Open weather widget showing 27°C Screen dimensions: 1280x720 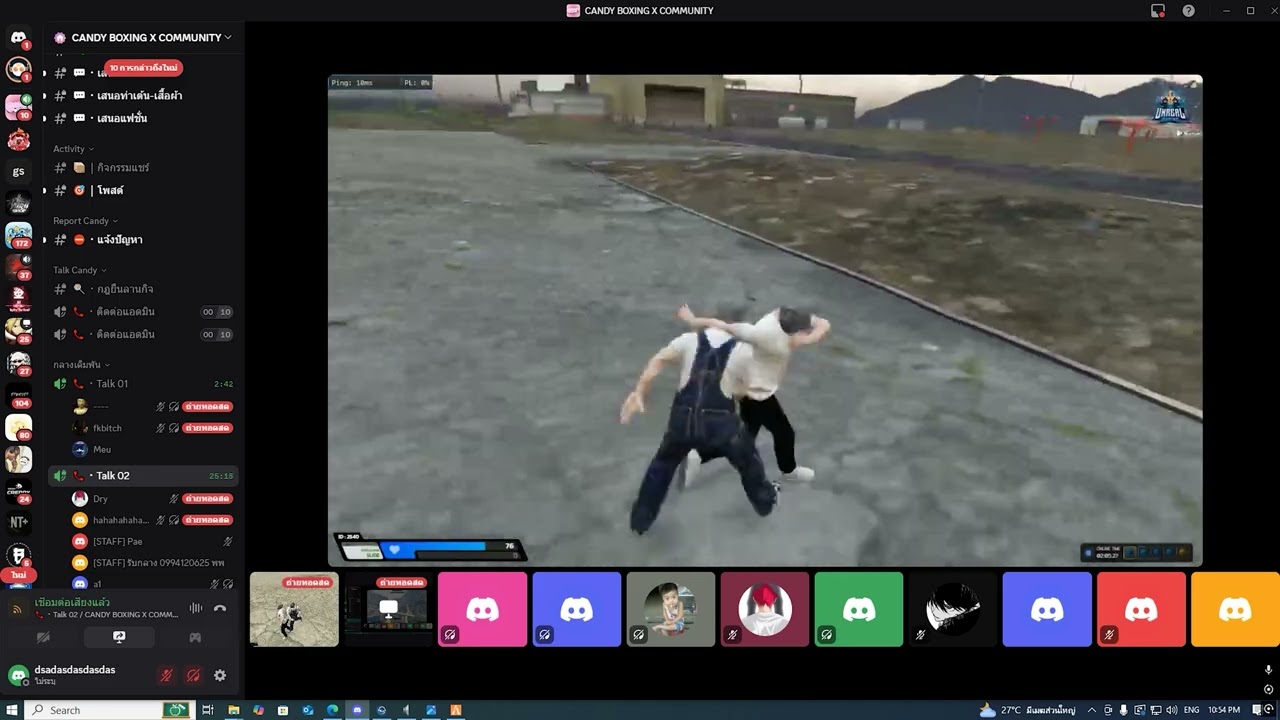(1027, 710)
